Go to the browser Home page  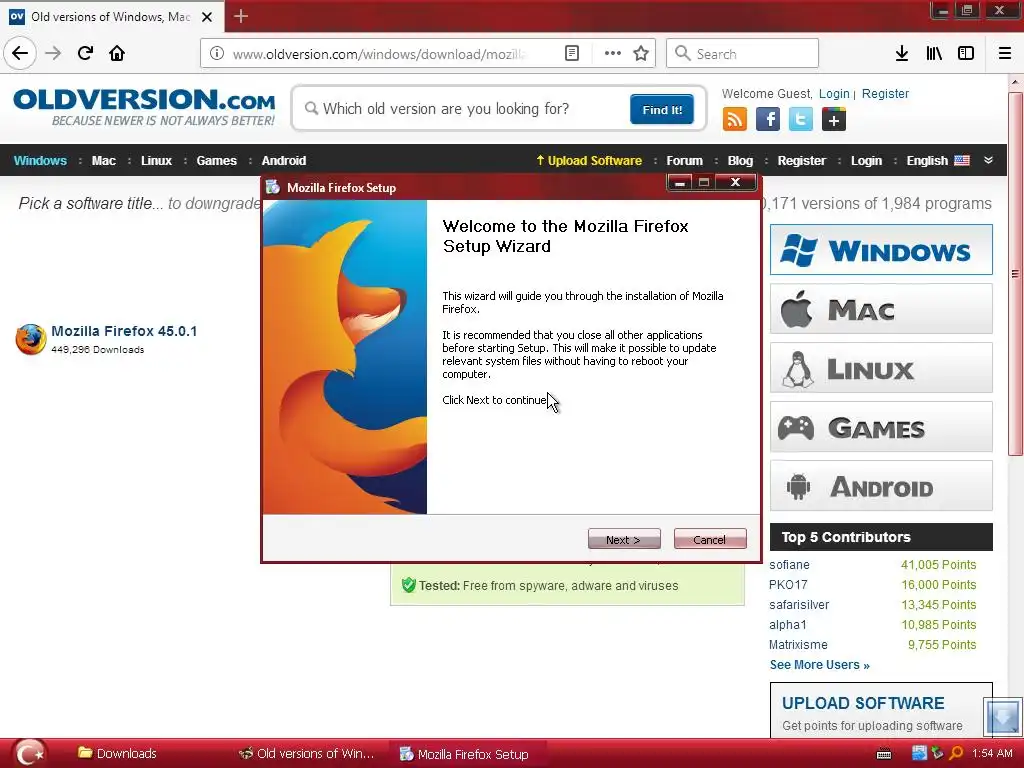117,53
